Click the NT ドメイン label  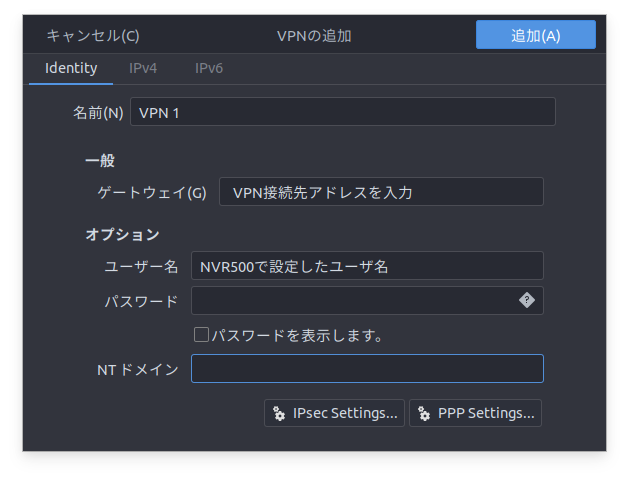pos(138,370)
